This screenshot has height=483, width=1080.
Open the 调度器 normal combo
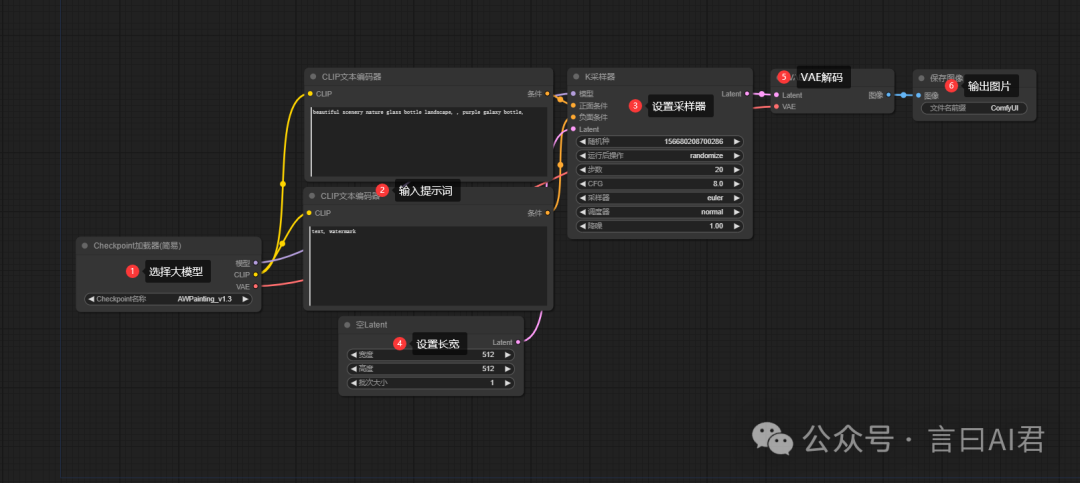(x=660, y=212)
